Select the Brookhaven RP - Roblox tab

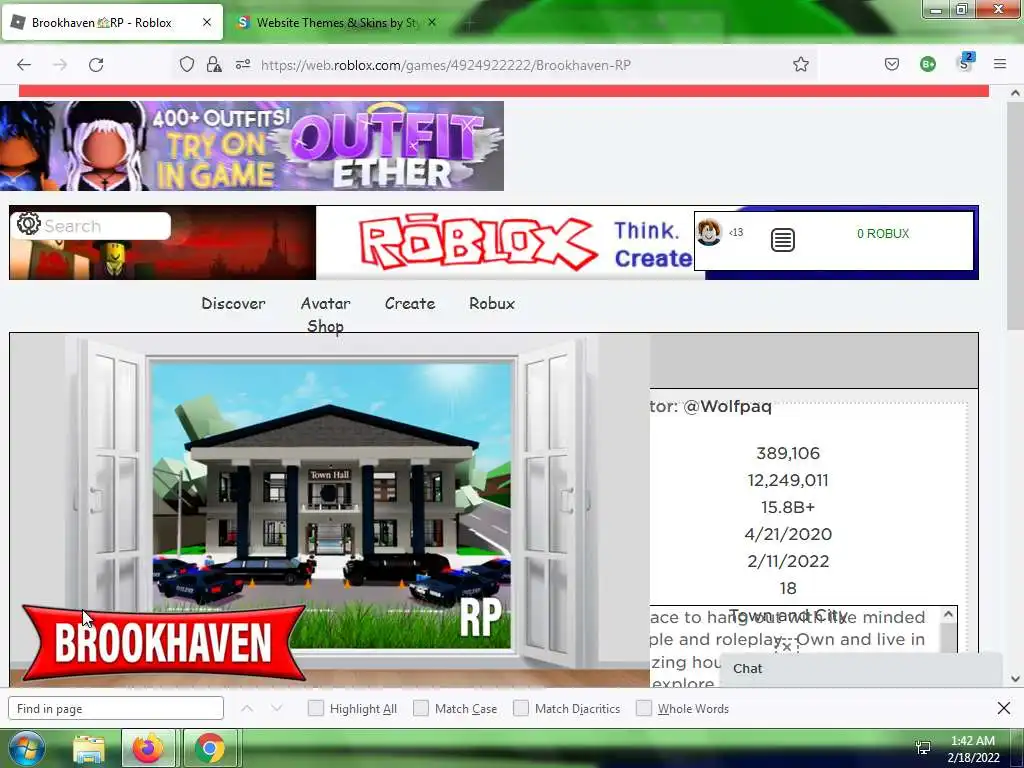coord(112,23)
